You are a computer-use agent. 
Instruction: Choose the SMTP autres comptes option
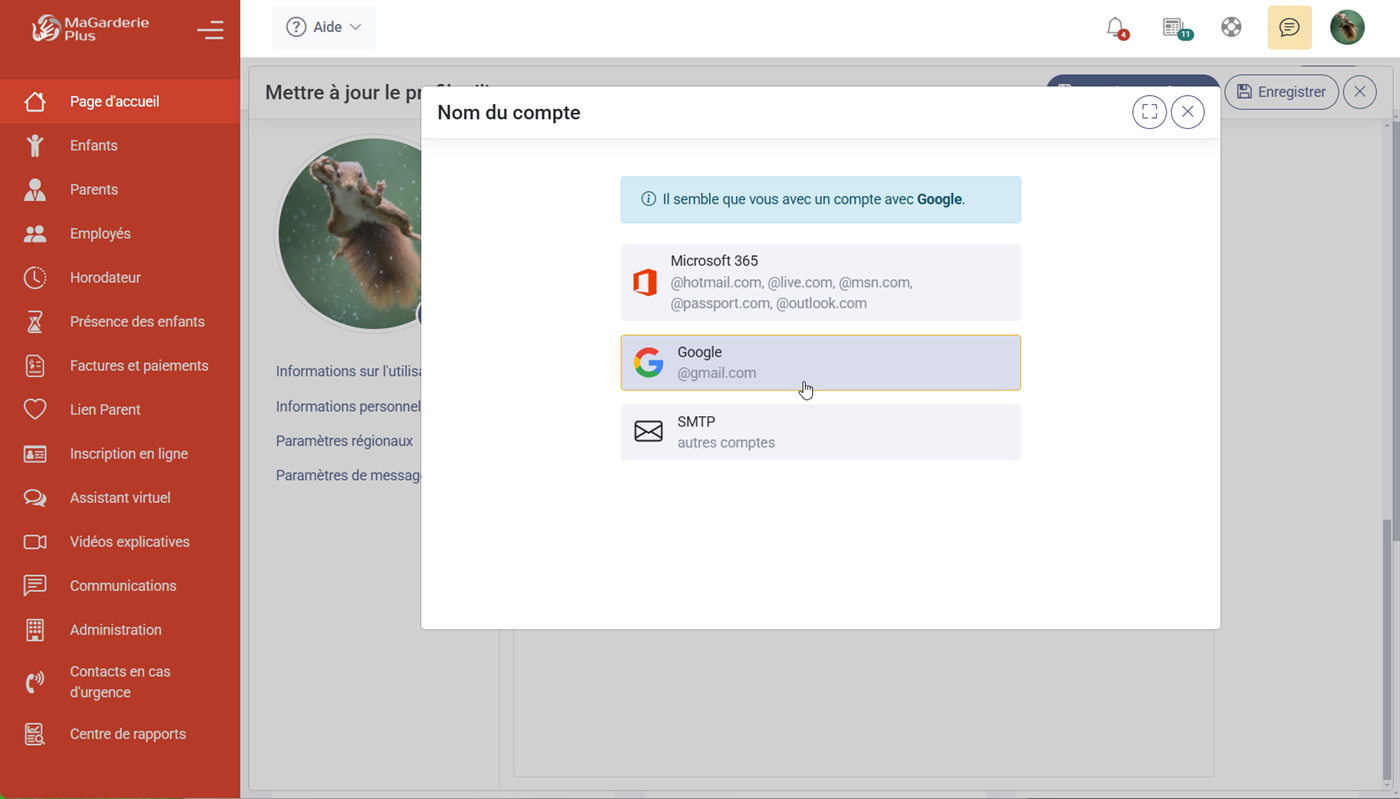pos(821,432)
